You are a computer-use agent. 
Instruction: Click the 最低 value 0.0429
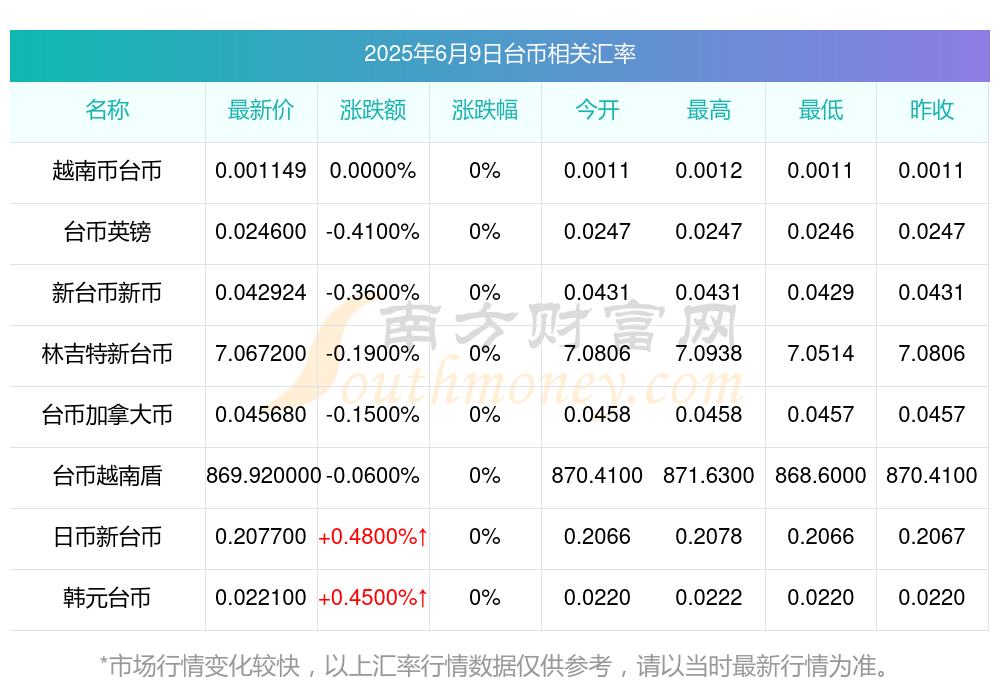[x=821, y=293]
